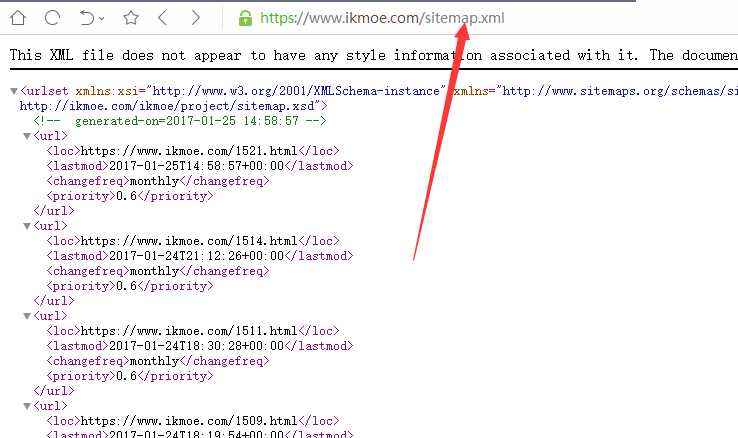The width and height of the screenshot is (738, 438).
Task: Click loc text https://www.ikmoe.com/1511.html
Action: (189, 331)
